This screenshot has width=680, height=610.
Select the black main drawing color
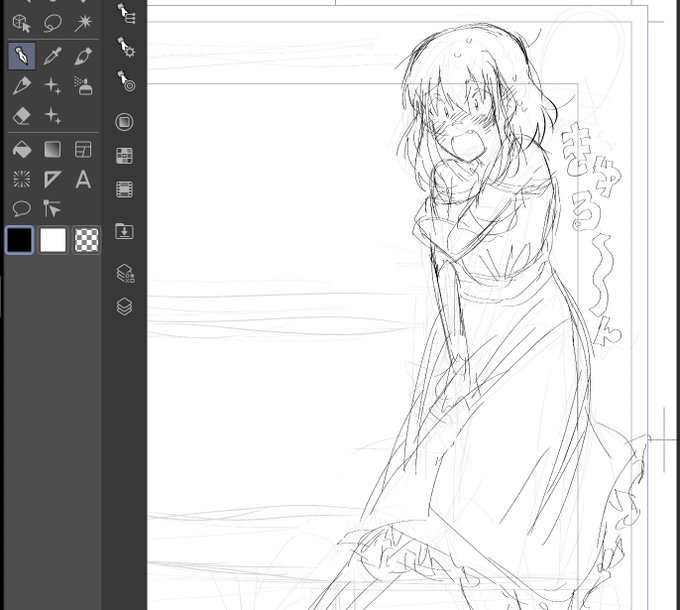20,239
